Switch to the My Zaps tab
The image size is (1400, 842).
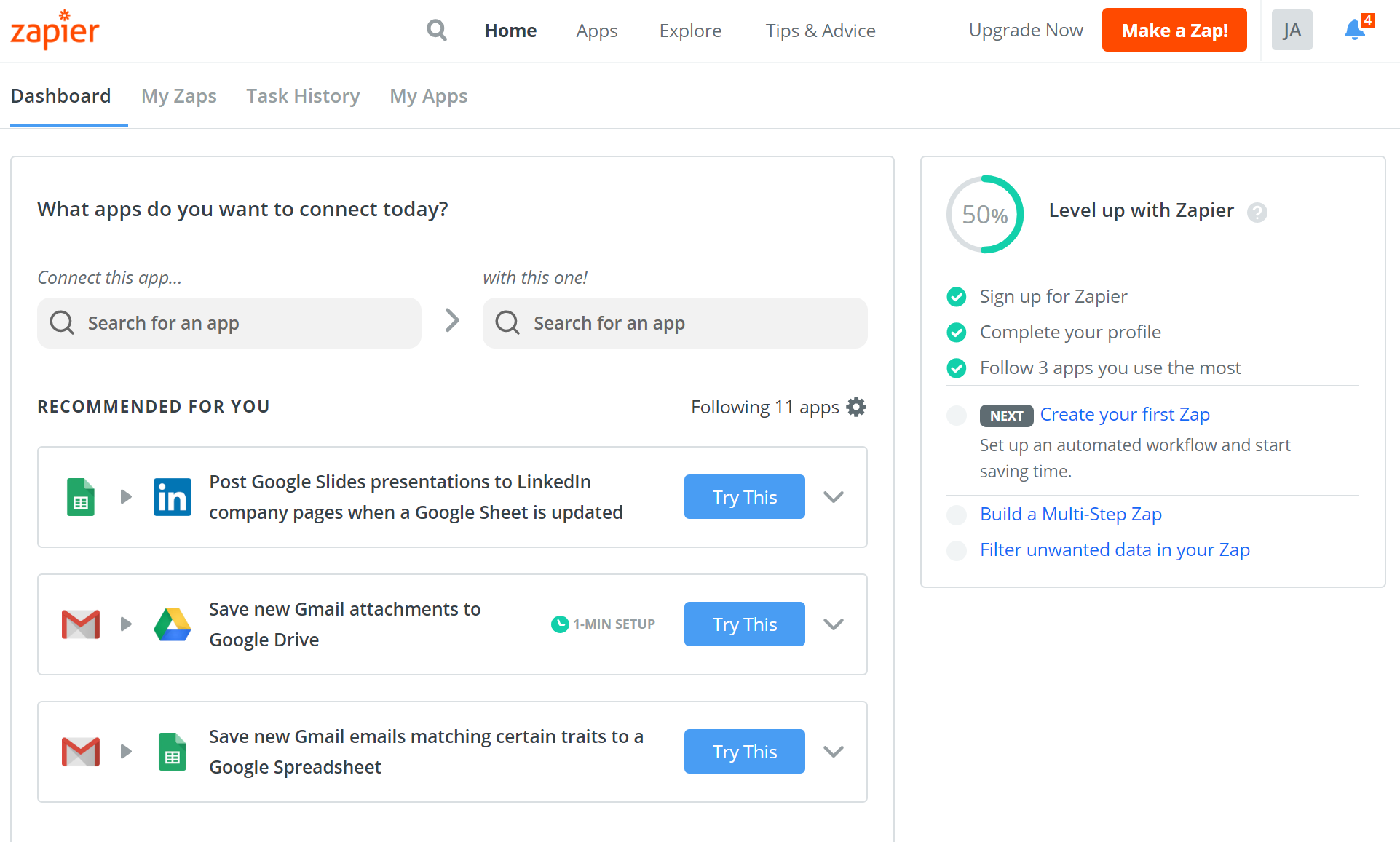(x=179, y=96)
